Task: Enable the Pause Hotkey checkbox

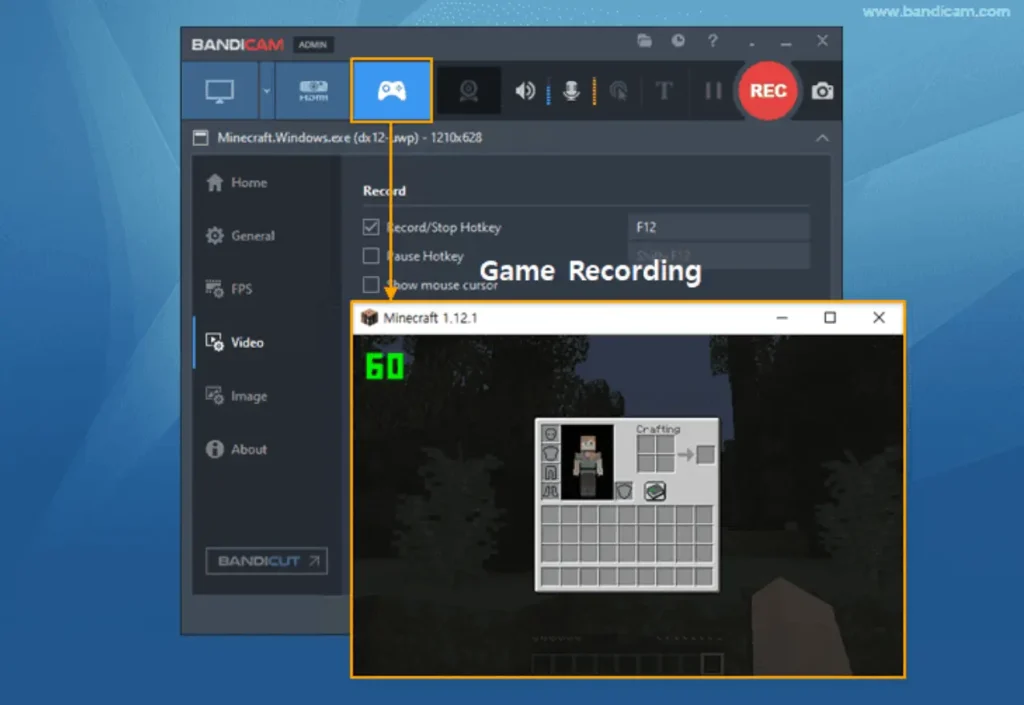Action: tap(371, 256)
